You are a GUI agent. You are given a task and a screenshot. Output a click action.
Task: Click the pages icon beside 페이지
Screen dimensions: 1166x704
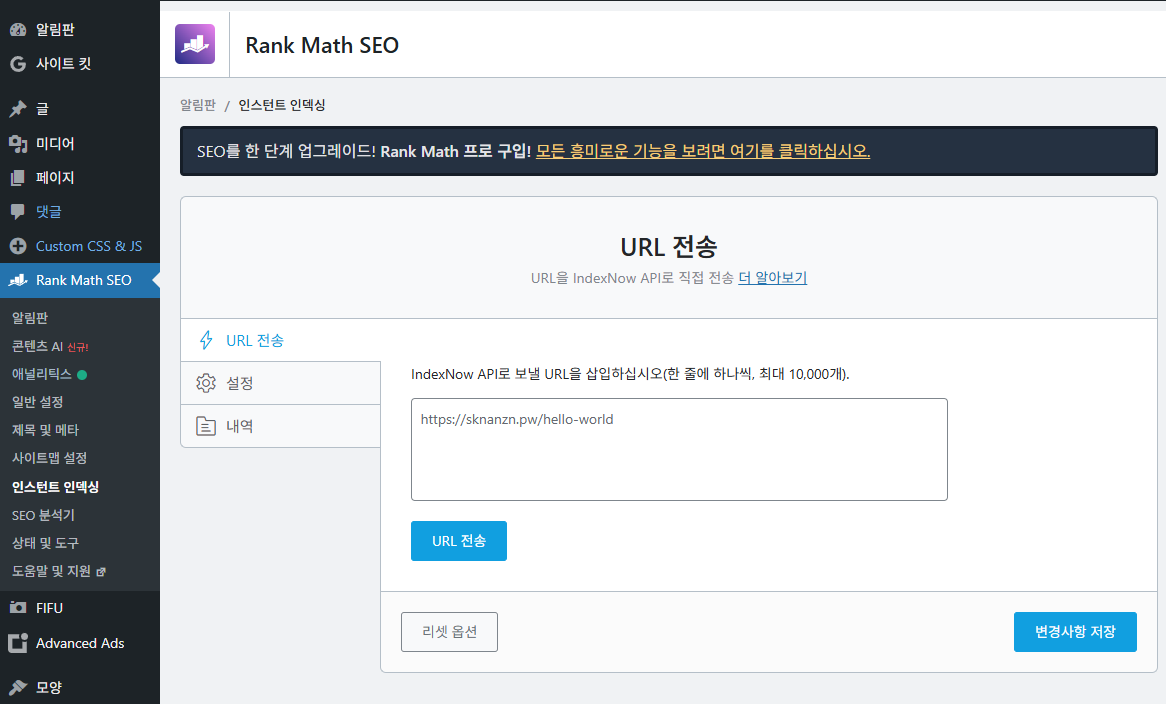pyautogui.click(x=18, y=178)
